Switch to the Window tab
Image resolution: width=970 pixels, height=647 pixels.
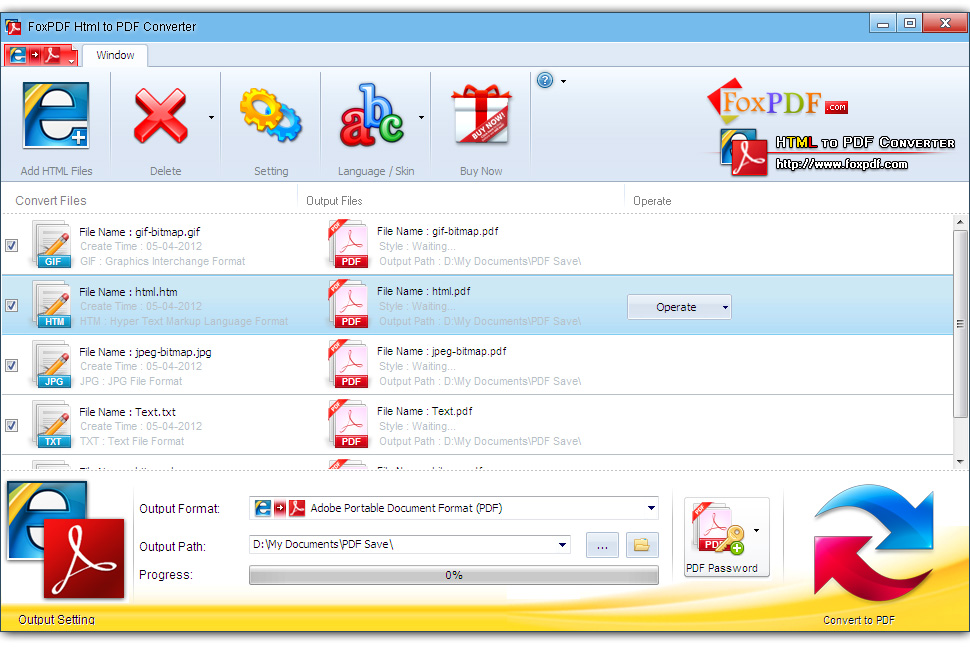coord(115,55)
